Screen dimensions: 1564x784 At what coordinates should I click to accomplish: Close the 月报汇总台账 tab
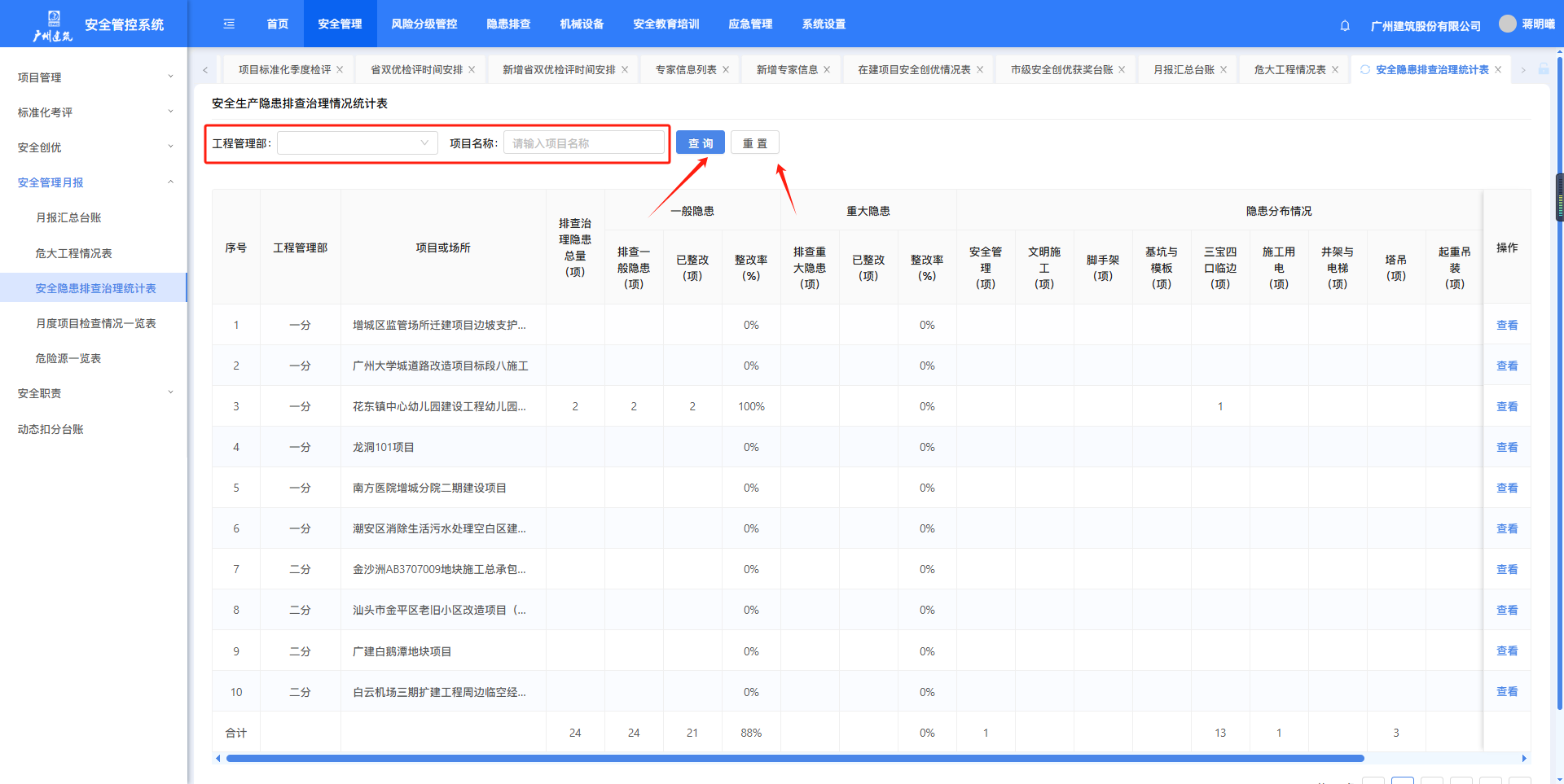pyautogui.click(x=1224, y=70)
